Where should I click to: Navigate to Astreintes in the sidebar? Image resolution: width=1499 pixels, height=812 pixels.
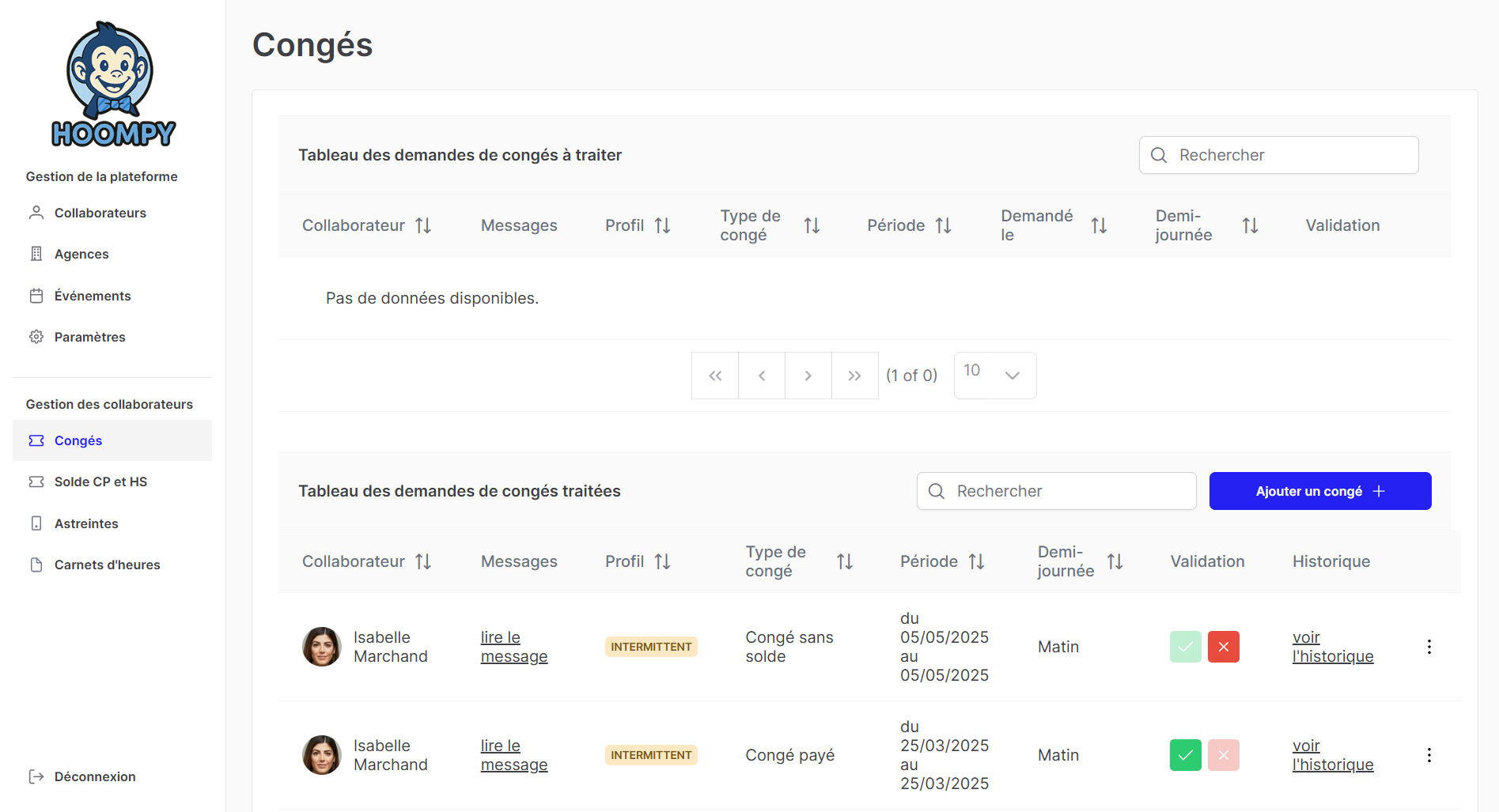coord(86,523)
